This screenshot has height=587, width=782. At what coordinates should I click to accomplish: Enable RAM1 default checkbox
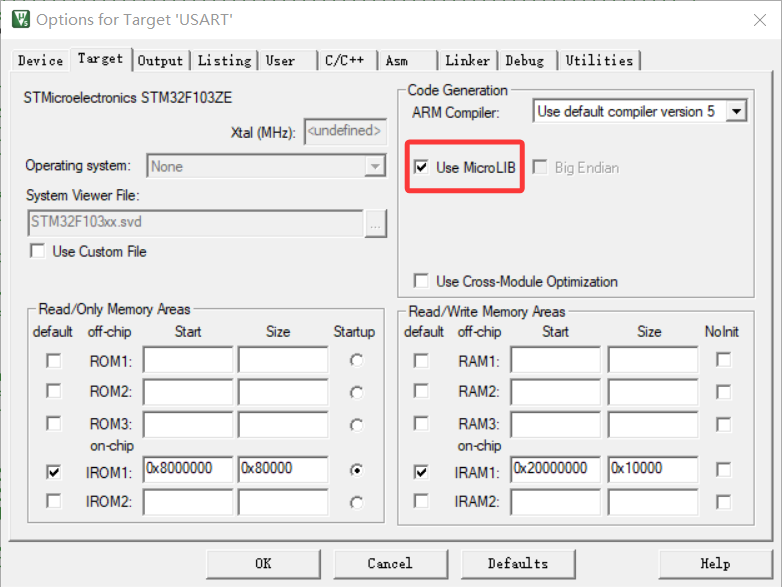click(x=421, y=361)
